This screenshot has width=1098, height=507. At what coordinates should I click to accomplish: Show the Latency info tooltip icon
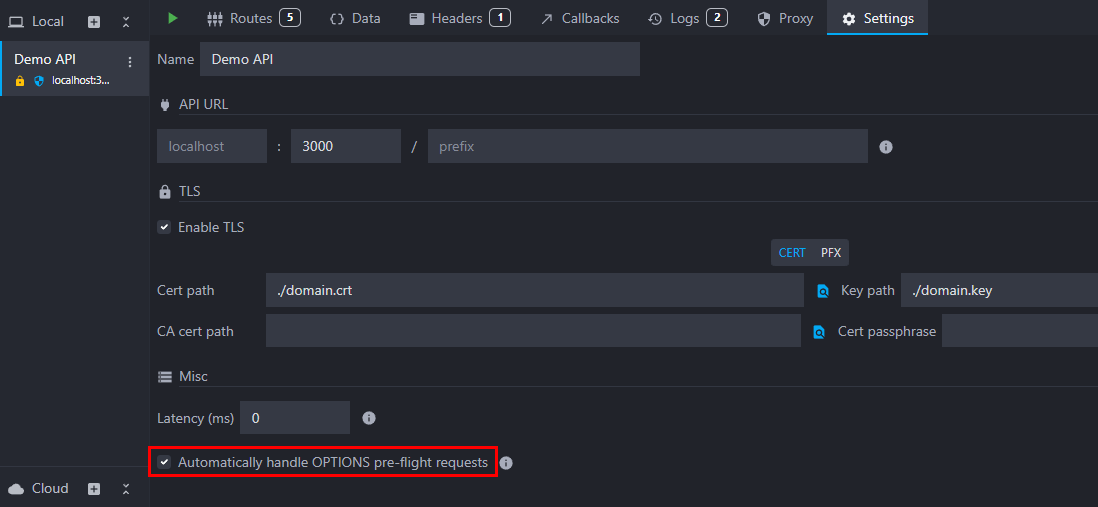point(368,418)
